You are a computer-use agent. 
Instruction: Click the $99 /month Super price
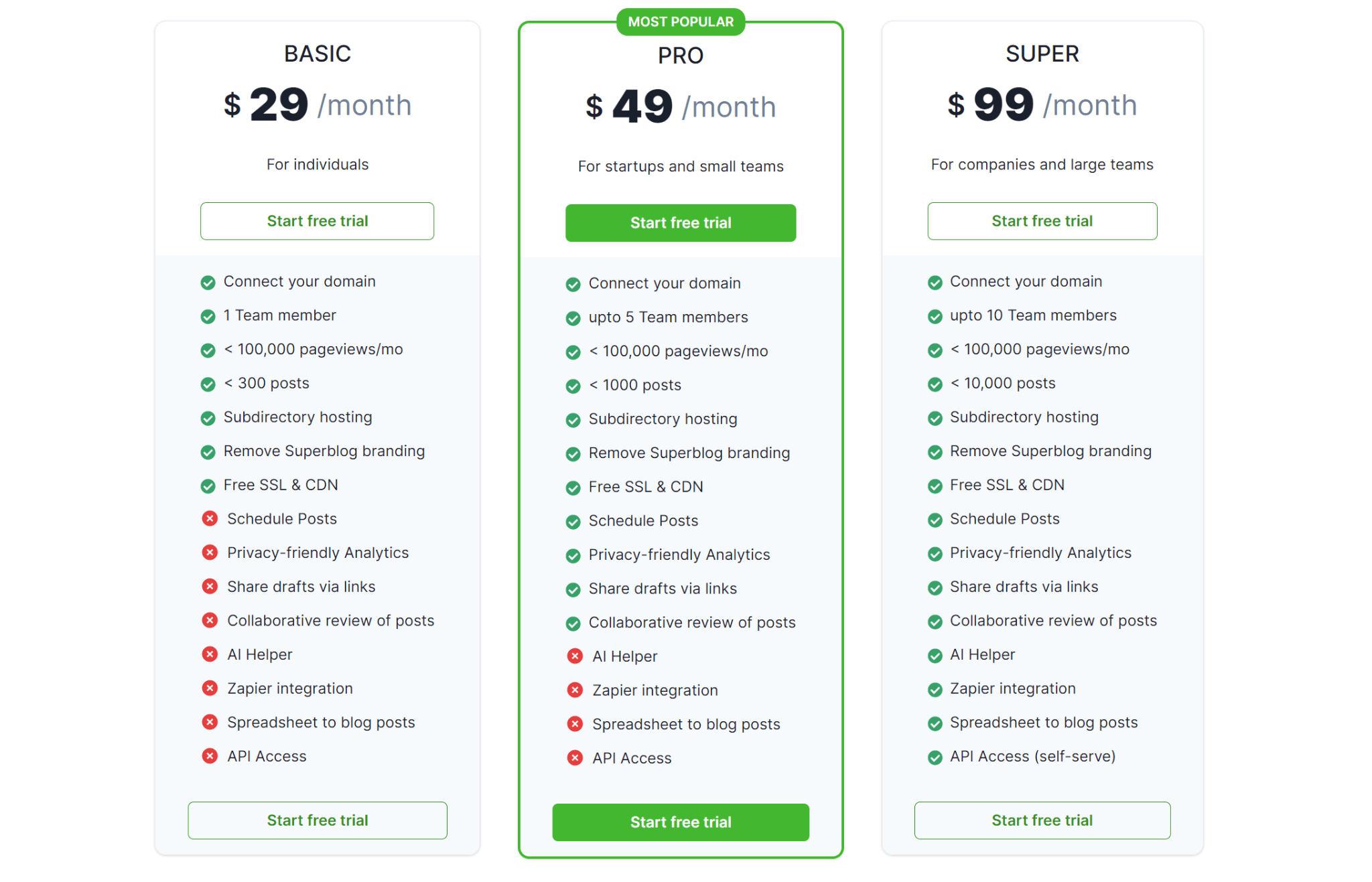pos(1042,105)
